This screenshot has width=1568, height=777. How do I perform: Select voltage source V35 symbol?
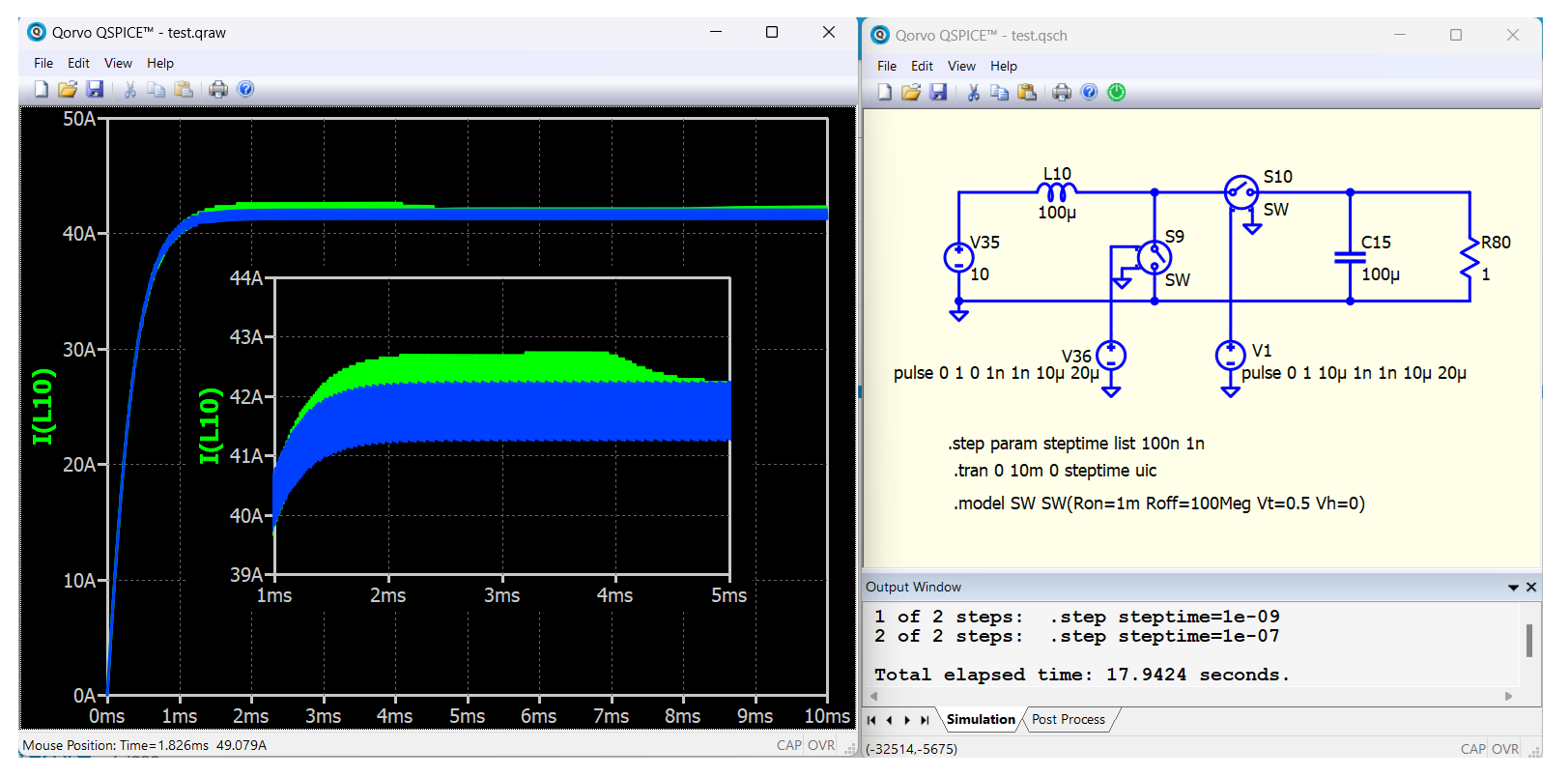[x=958, y=257]
